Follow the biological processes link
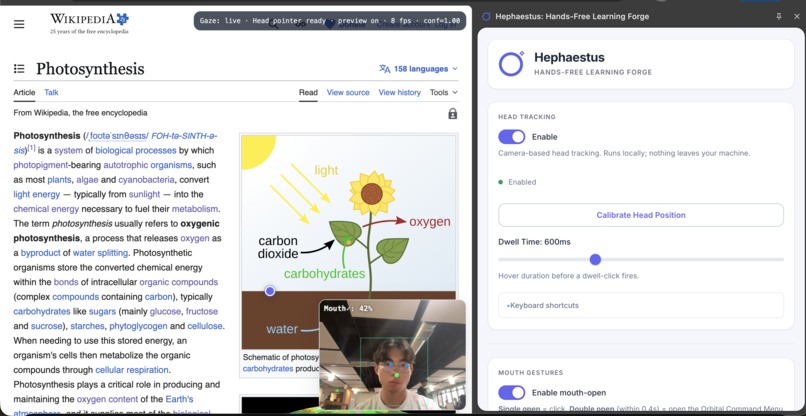Screen dimensions: 806x416 (x=136, y=151)
